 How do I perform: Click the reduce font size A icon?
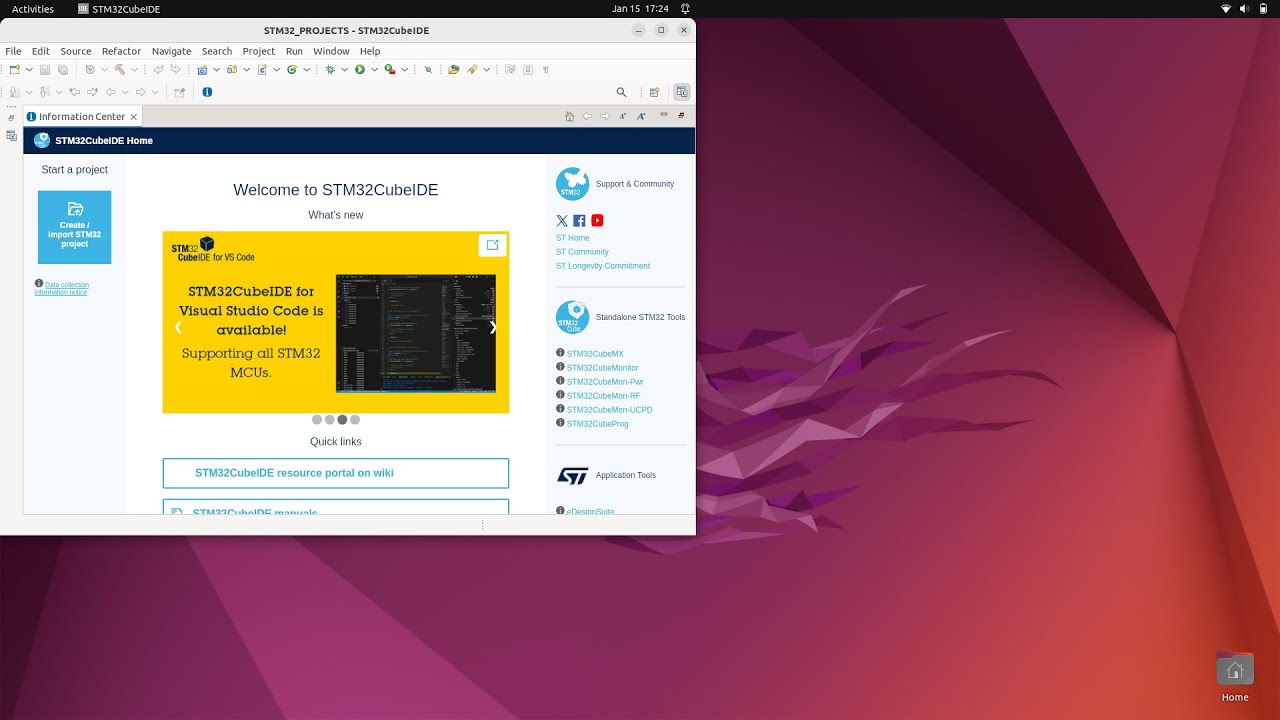(x=622, y=116)
